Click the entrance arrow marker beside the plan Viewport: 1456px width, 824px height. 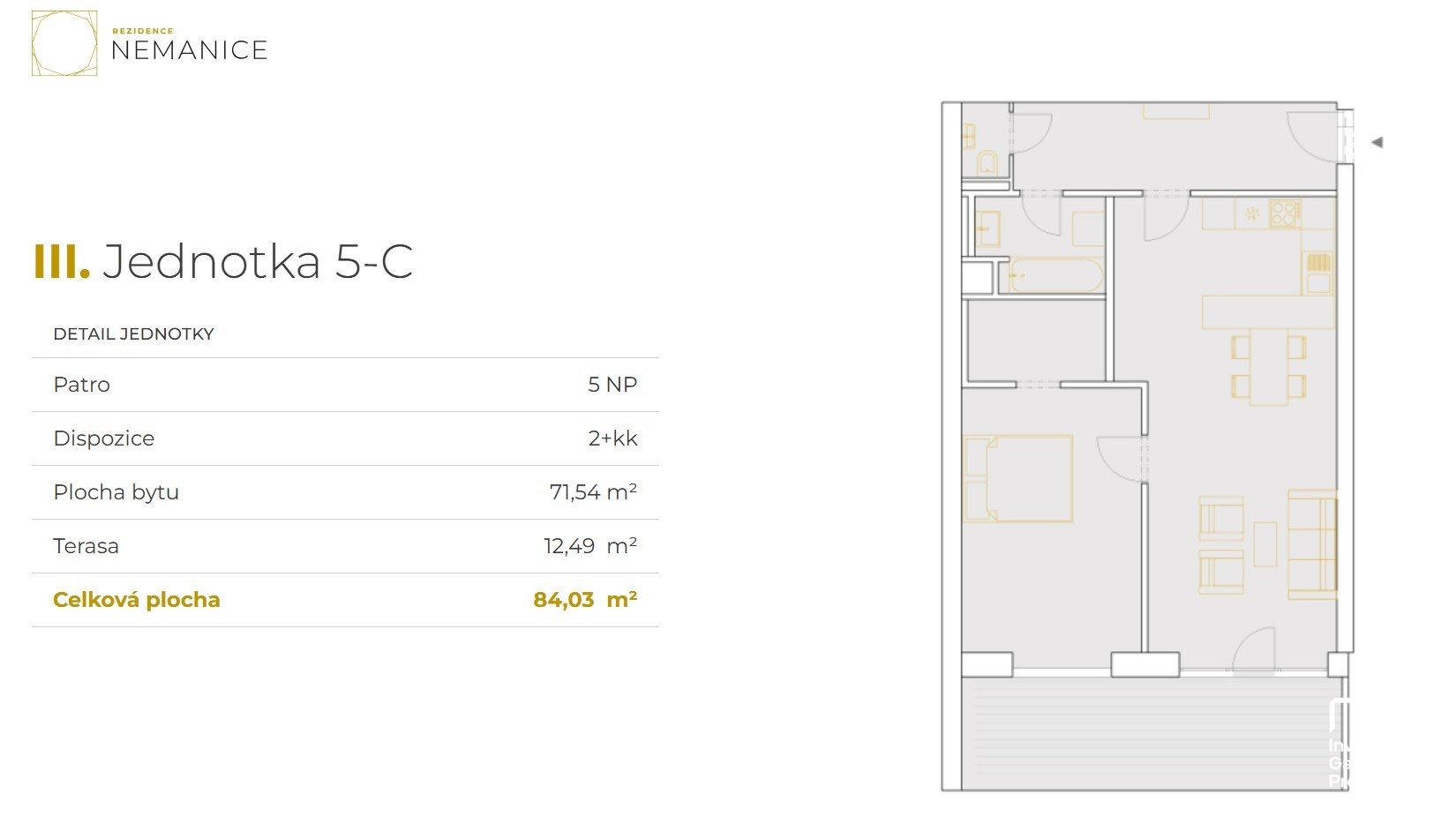pos(1377,142)
